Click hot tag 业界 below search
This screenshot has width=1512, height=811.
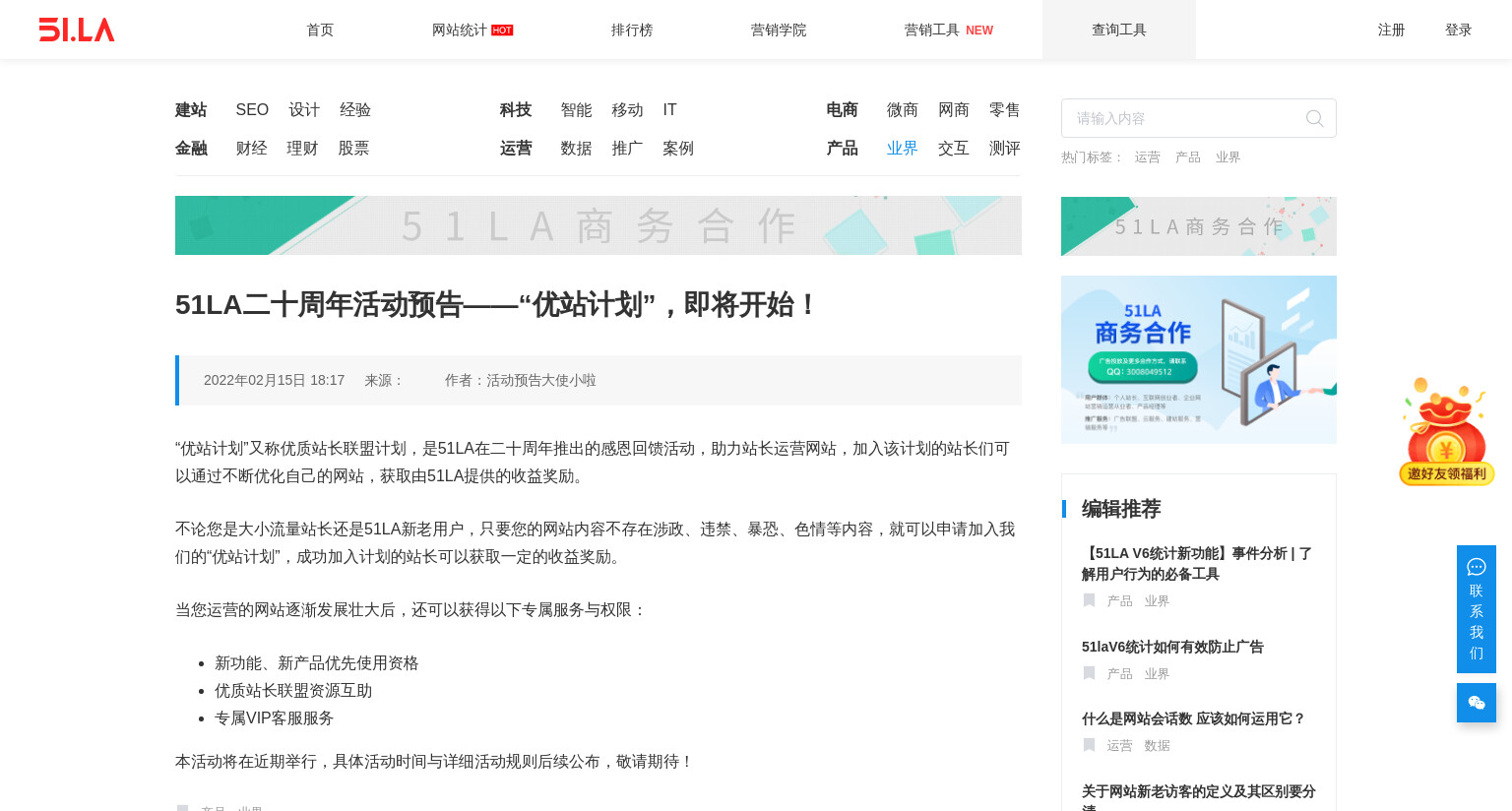1228,157
